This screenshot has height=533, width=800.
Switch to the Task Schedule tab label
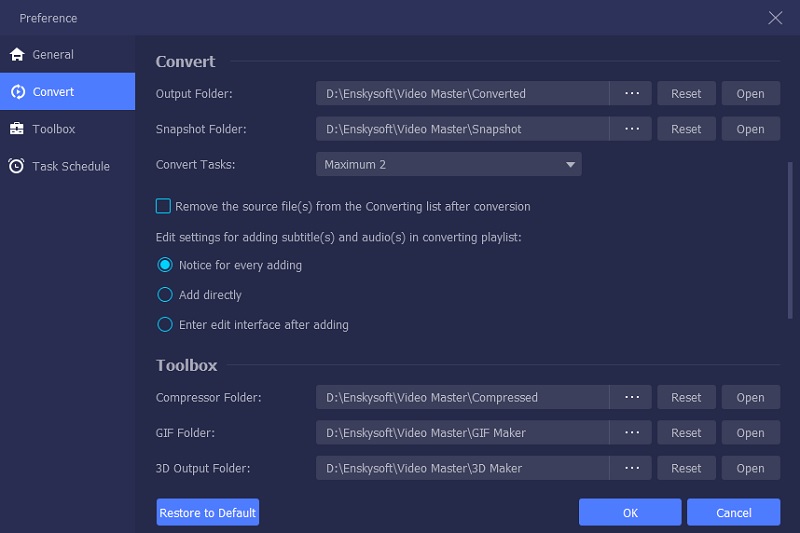(71, 166)
